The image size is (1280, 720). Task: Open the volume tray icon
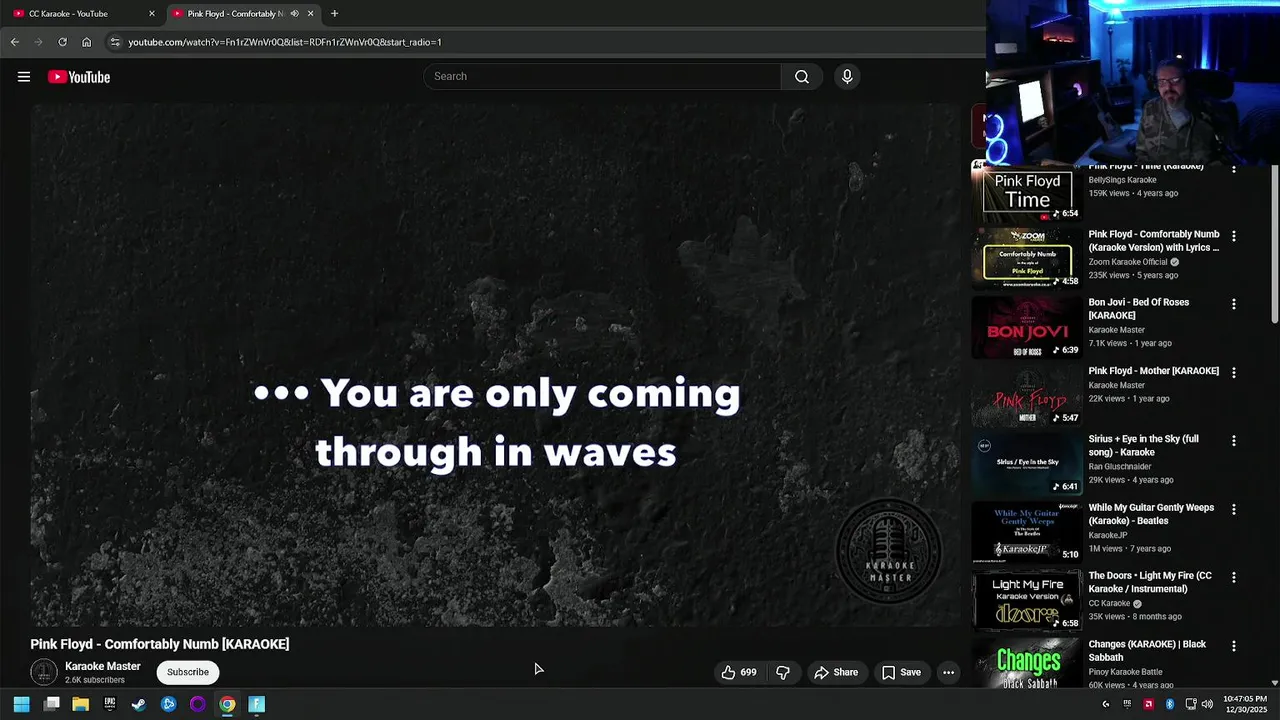point(1207,704)
